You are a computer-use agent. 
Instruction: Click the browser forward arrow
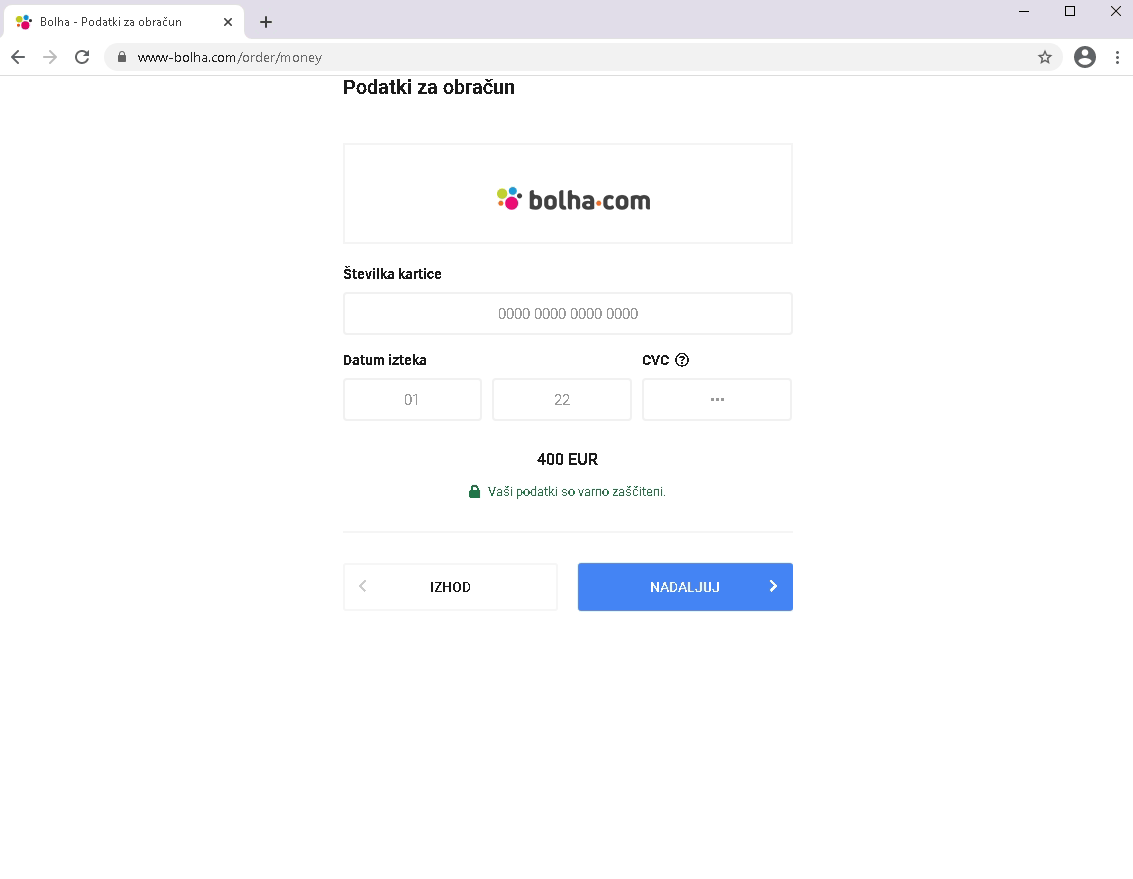tap(50, 57)
